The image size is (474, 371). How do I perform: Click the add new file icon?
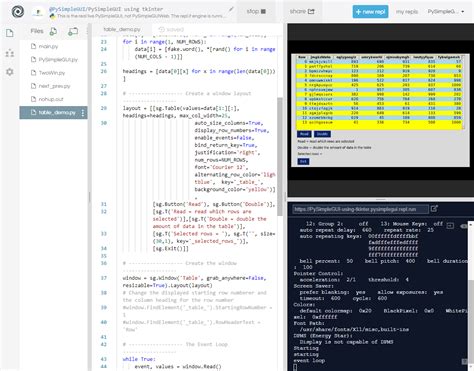pos(53,31)
